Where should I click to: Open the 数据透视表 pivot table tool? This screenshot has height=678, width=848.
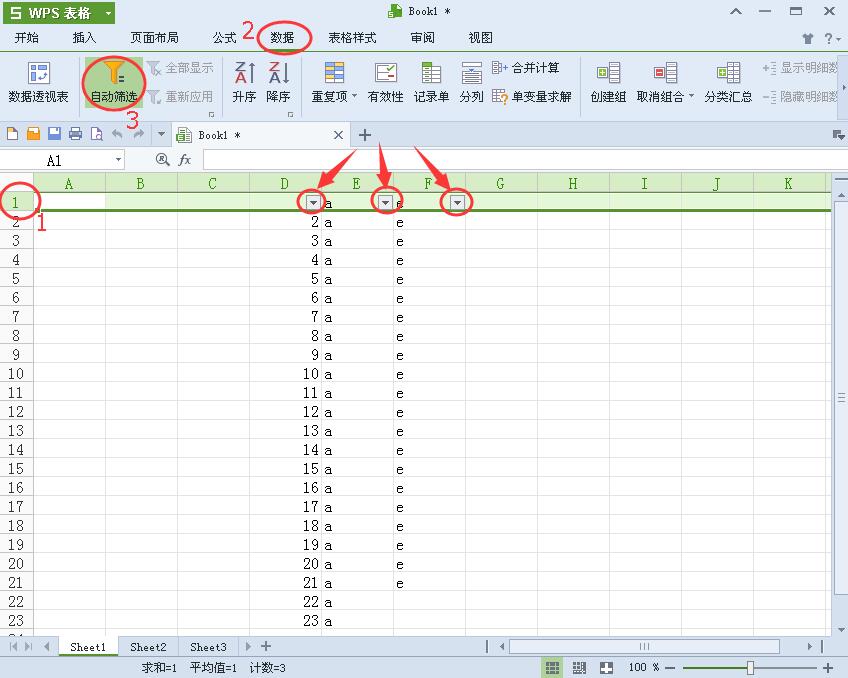tap(38, 82)
